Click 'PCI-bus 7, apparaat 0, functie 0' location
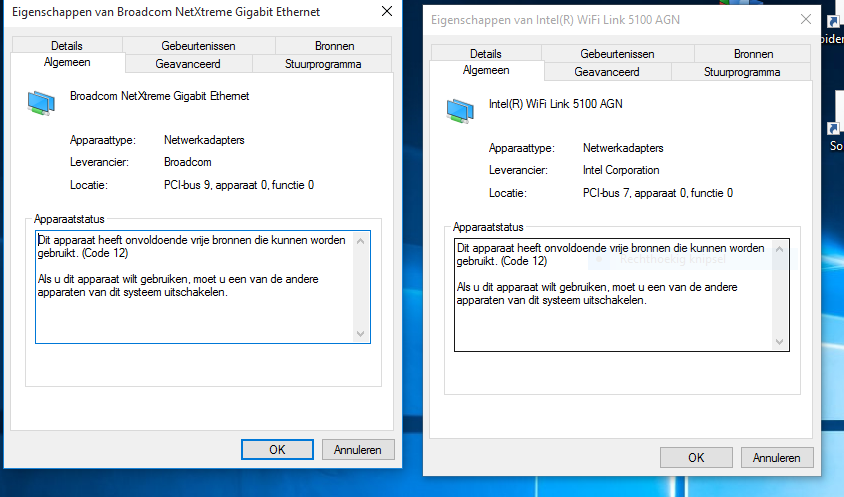Viewport: 844px width, 497px height. click(658, 193)
